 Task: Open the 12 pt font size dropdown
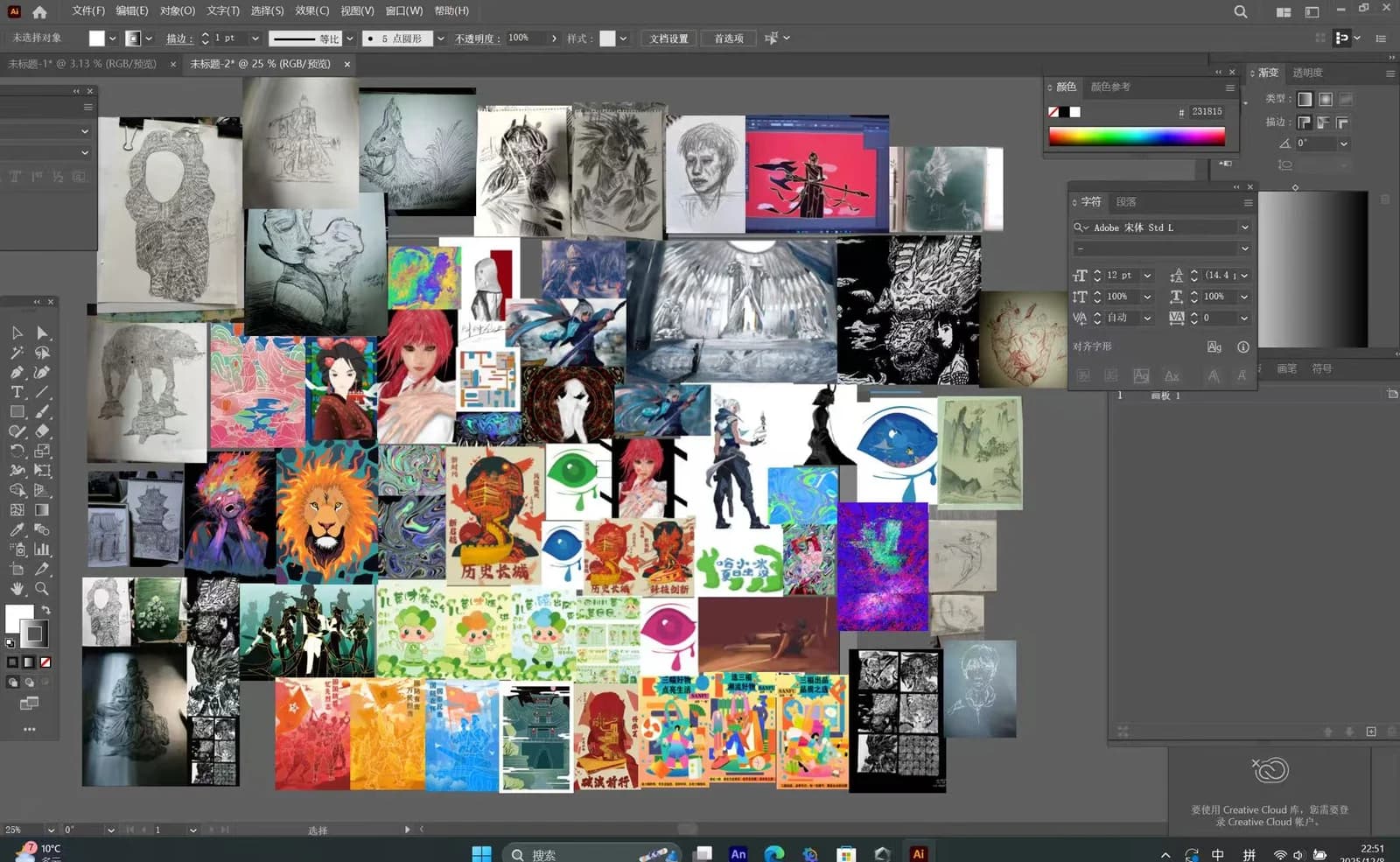click(1147, 276)
